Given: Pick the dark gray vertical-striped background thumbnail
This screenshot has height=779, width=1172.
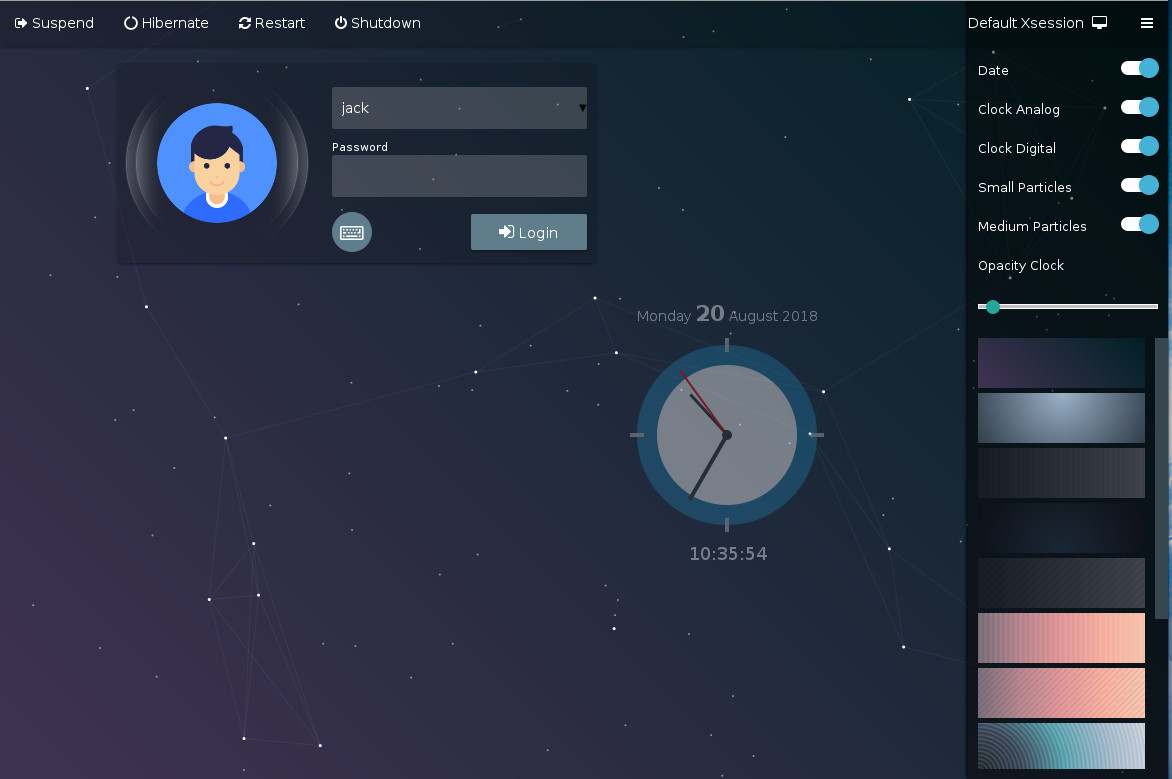Looking at the screenshot, I should (1061, 472).
